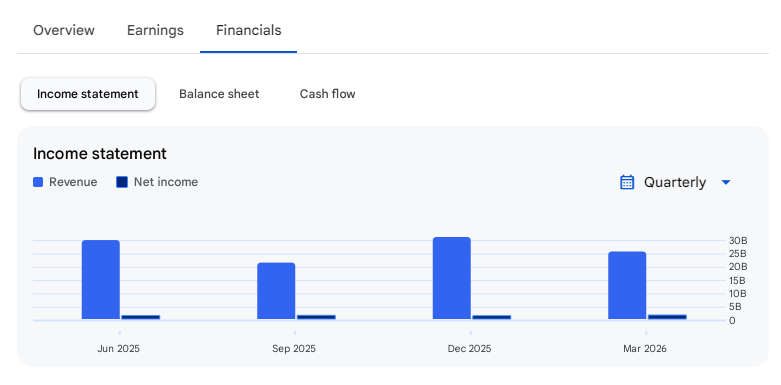Click the Mar 2026 axis label

(645, 349)
